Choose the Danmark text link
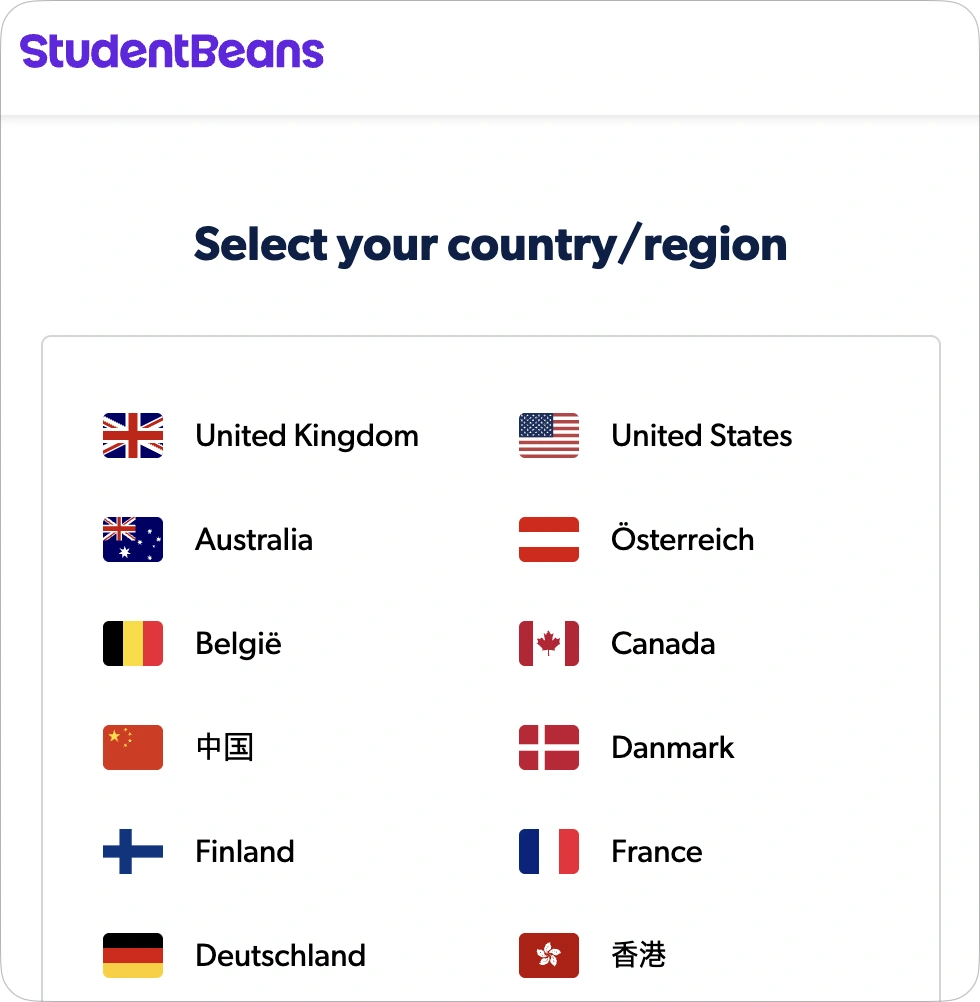This screenshot has height=1002, width=980. tap(672, 748)
